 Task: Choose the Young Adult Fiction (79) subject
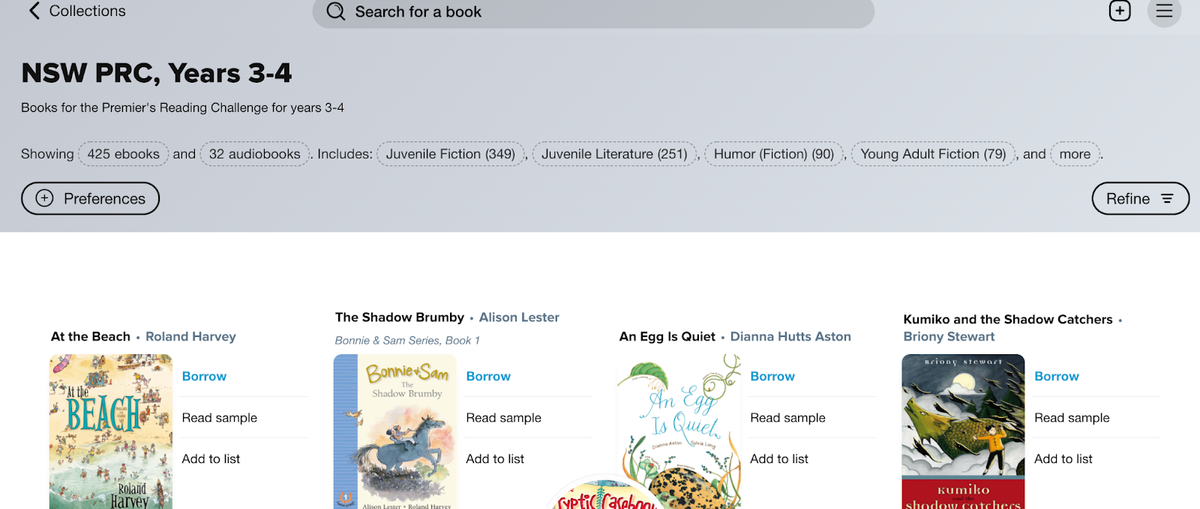point(933,154)
